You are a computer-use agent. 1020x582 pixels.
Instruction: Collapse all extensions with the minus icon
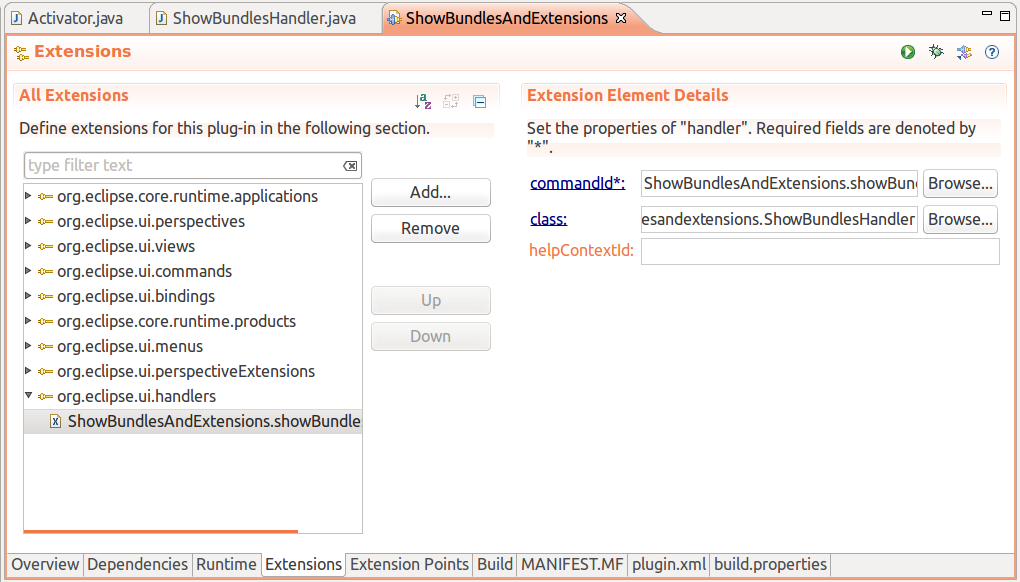[x=479, y=101]
